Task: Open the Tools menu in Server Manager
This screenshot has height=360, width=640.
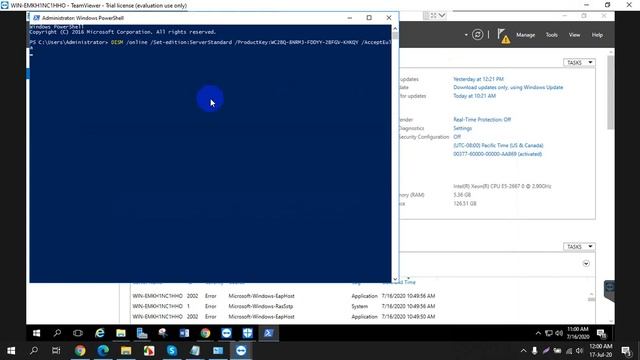Action: (x=551, y=35)
